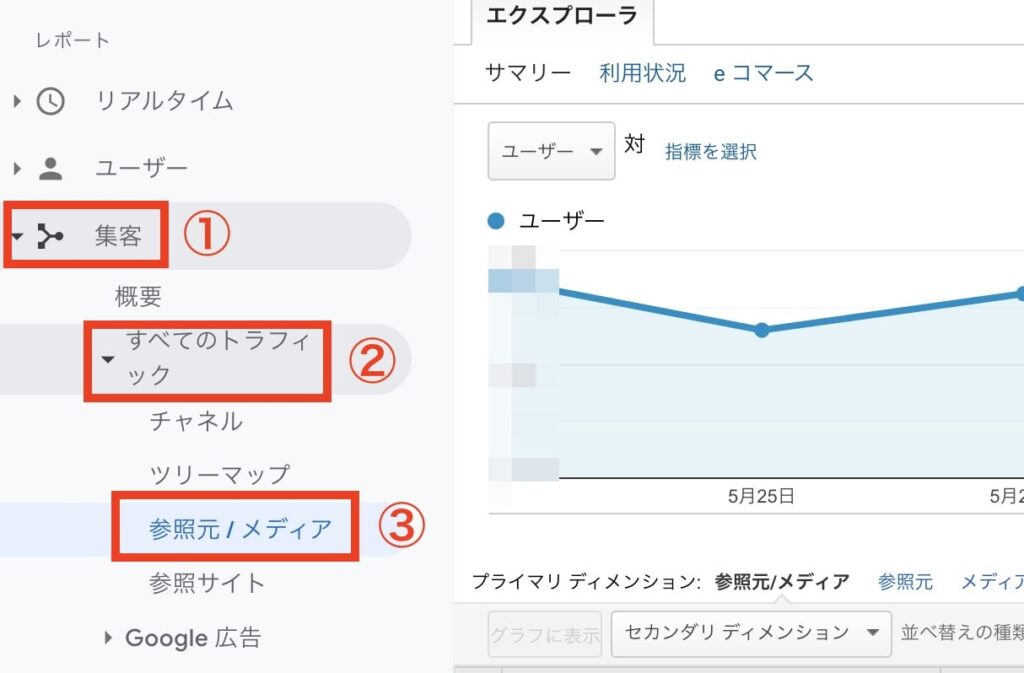
Task: Expand the リアルタイム section arrow
Action: click(17, 101)
